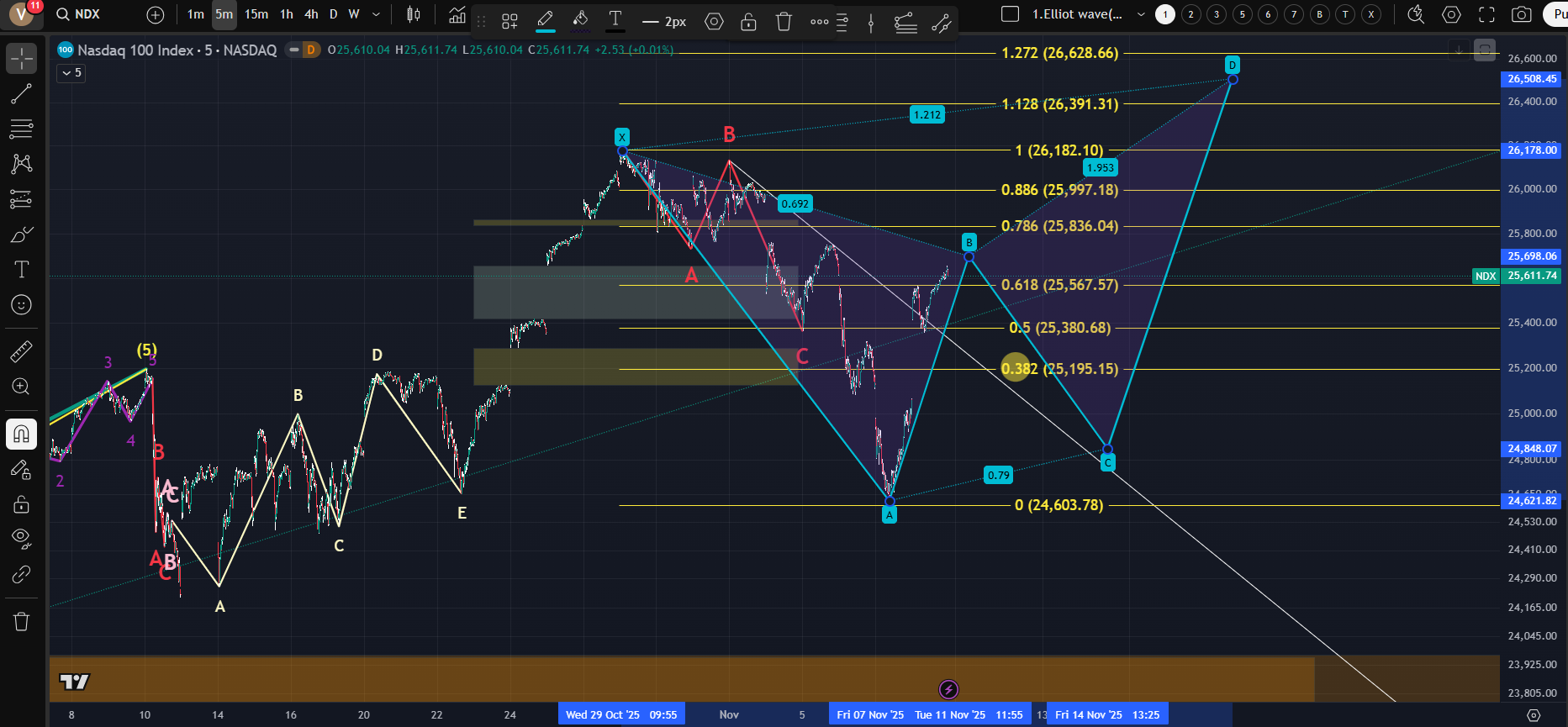The width and height of the screenshot is (1568, 727).
Task: Toggle lock on the selected drawing
Action: click(748, 22)
